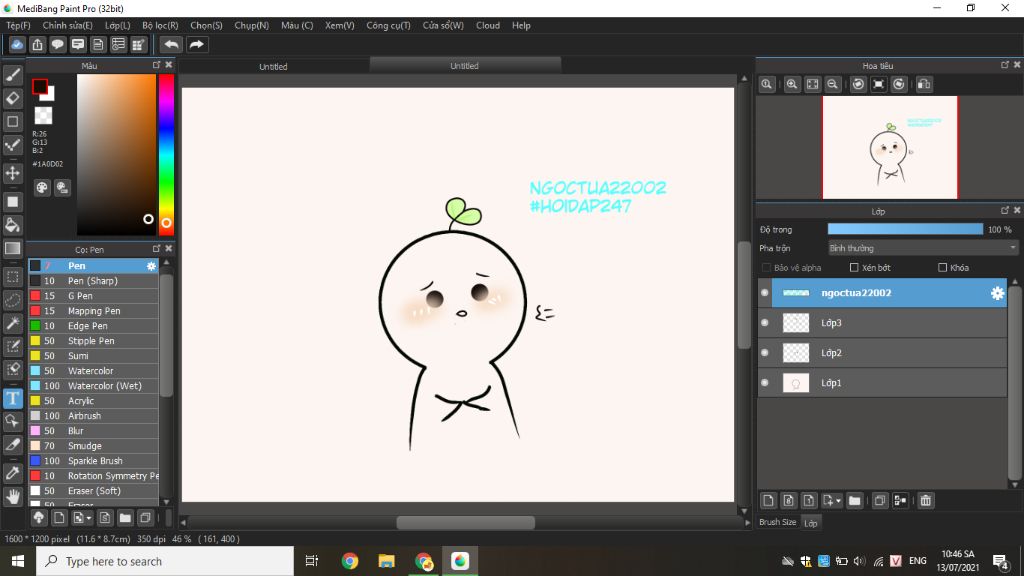
Task: Duplicate the layer in Layer panel
Action: (880, 501)
